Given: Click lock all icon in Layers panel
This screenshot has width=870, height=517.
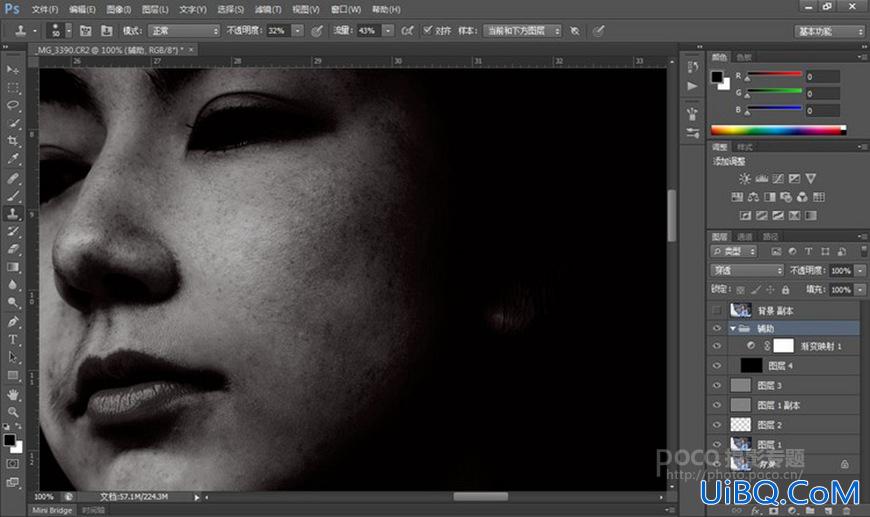Looking at the screenshot, I should (x=785, y=290).
